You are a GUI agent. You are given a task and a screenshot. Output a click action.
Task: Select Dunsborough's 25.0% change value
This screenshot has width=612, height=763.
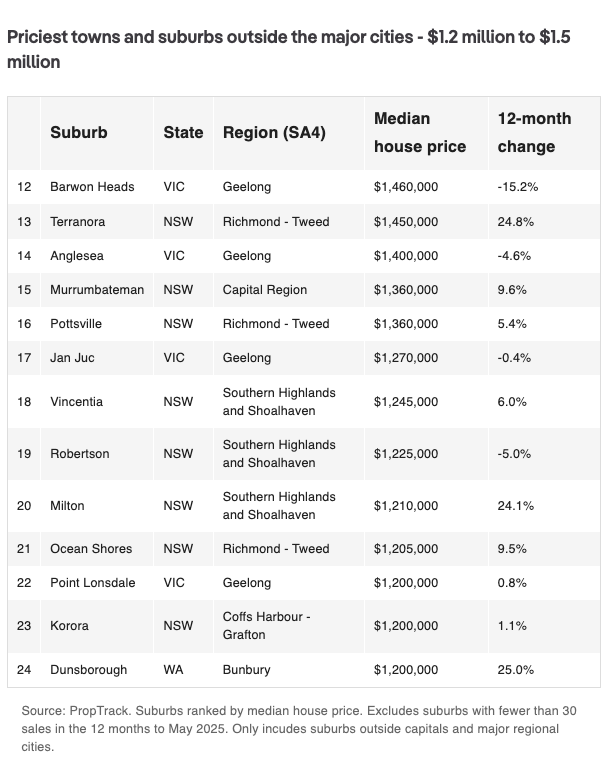[515, 670]
